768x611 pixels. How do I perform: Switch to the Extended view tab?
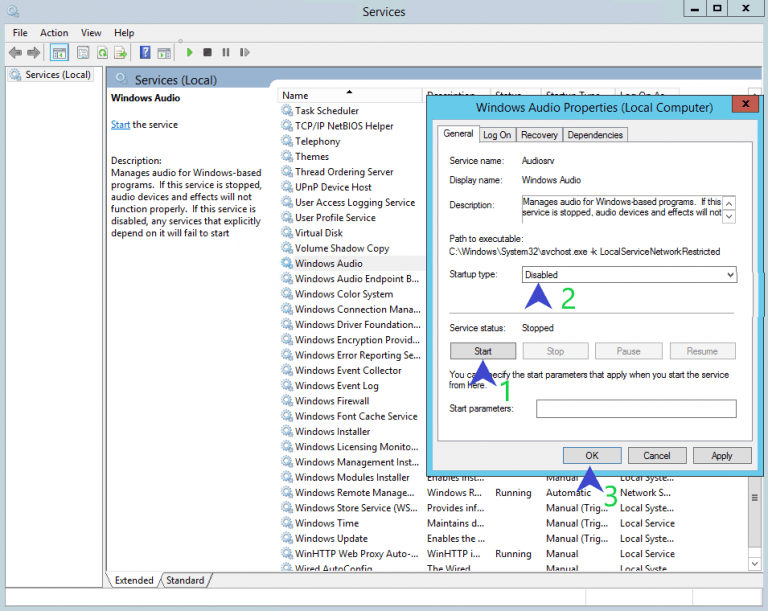(134, 580)
